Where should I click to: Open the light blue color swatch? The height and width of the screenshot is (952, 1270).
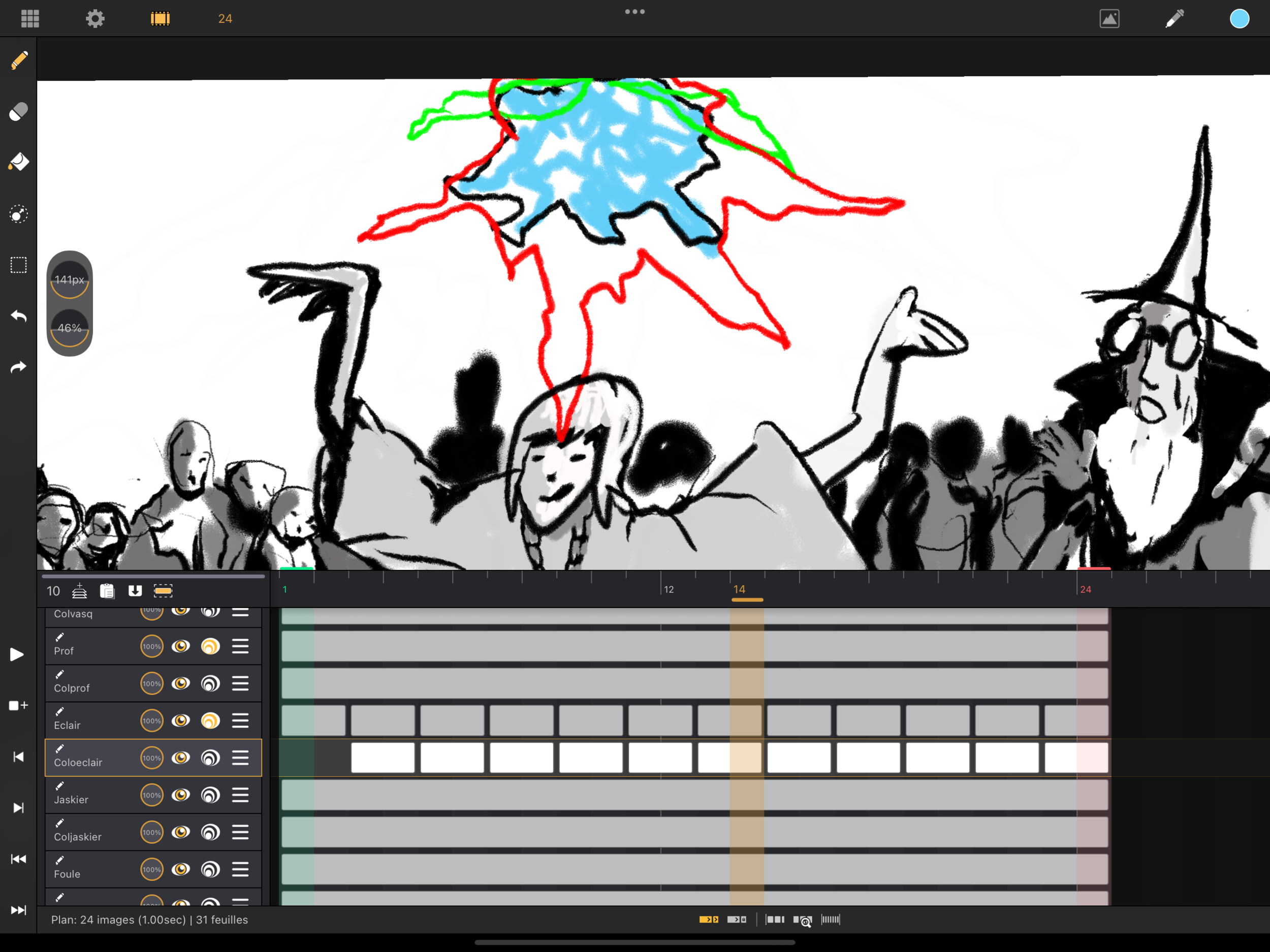click(1239, 18)
